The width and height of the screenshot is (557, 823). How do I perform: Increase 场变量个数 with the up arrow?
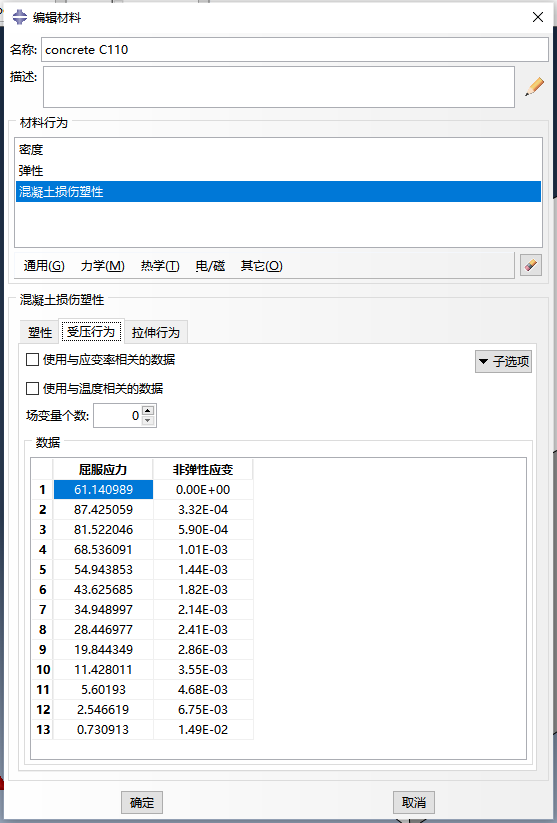click(x=148, y=410)
